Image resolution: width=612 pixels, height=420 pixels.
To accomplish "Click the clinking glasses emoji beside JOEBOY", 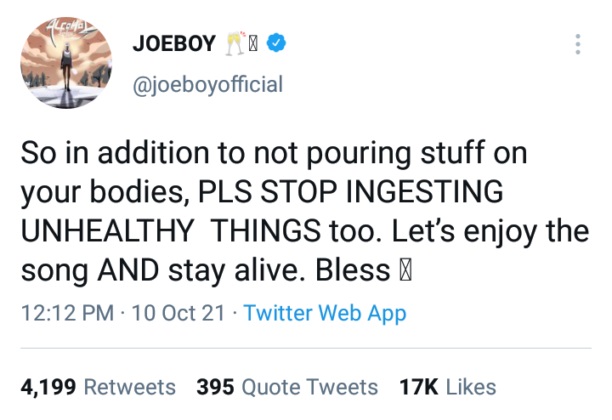I will 240,43.
